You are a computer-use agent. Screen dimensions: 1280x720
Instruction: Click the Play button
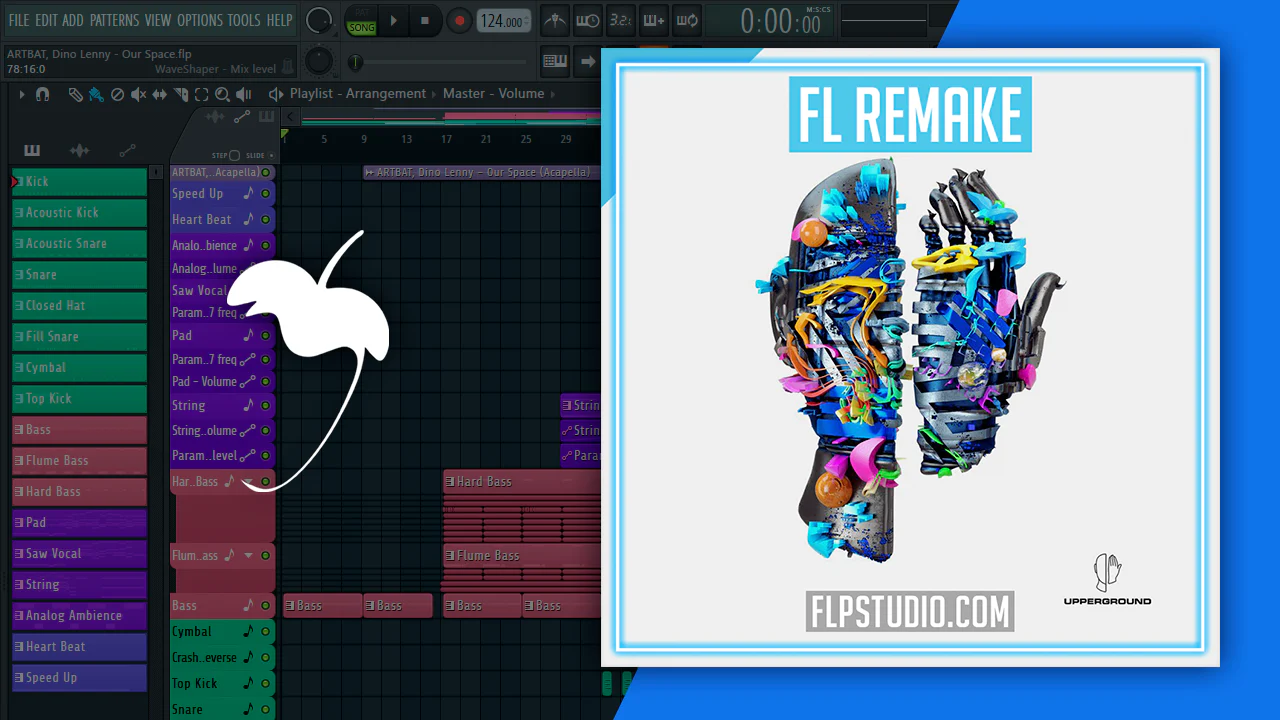(x=393, y=21)
